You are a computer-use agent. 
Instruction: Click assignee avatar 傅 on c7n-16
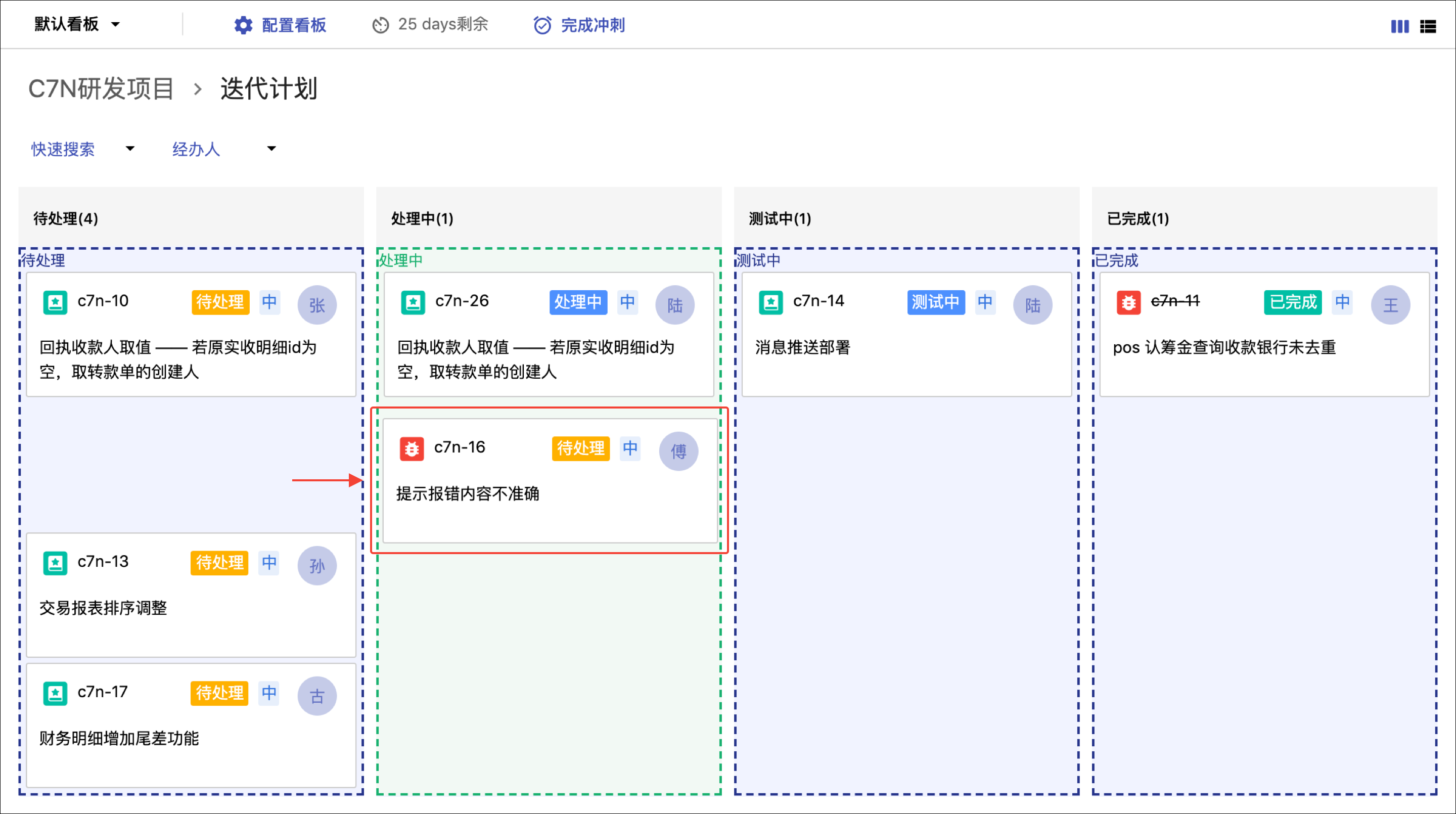pos(678,451)
